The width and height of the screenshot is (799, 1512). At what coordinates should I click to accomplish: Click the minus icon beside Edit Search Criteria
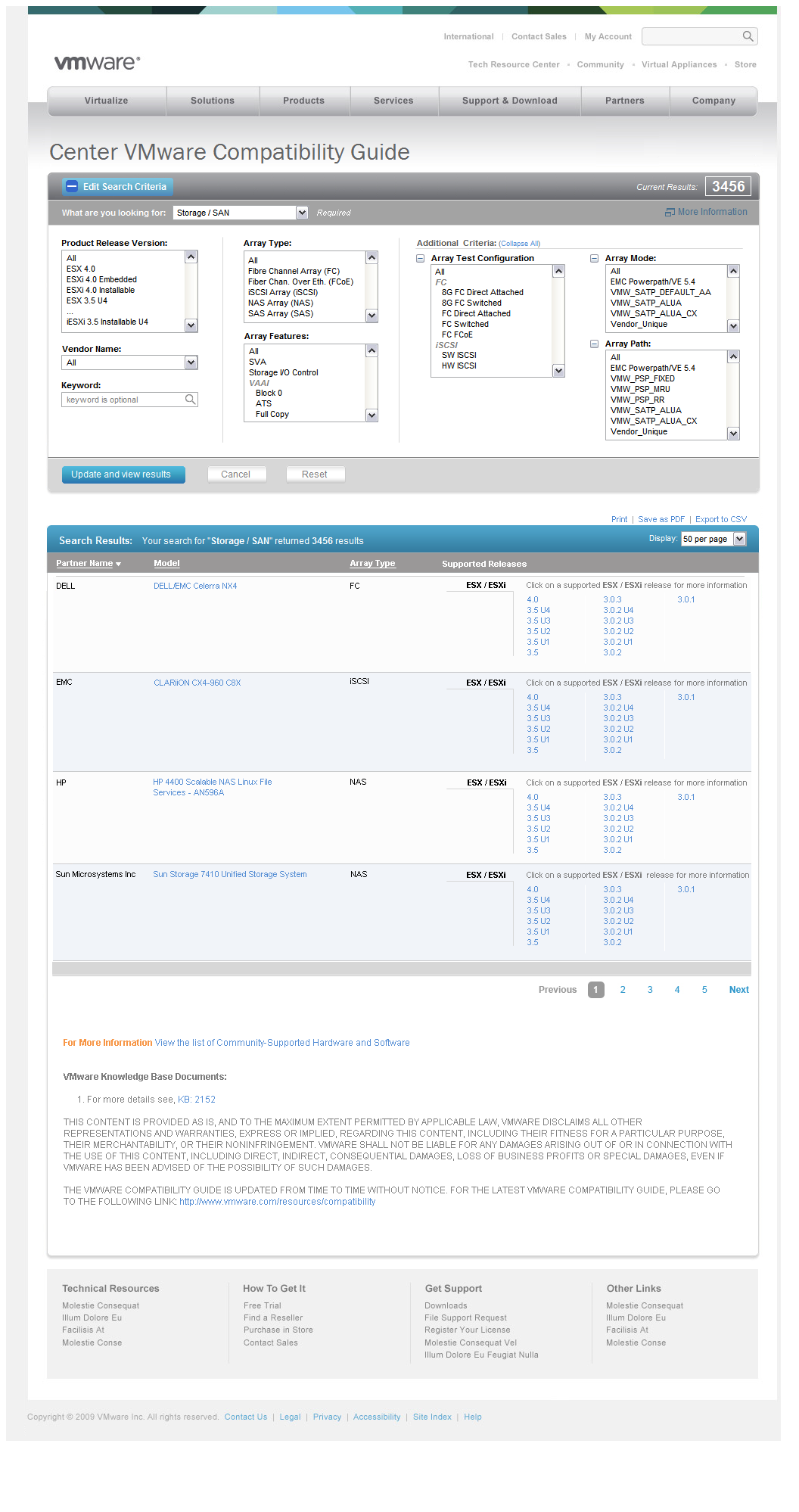tap(72, 187)
